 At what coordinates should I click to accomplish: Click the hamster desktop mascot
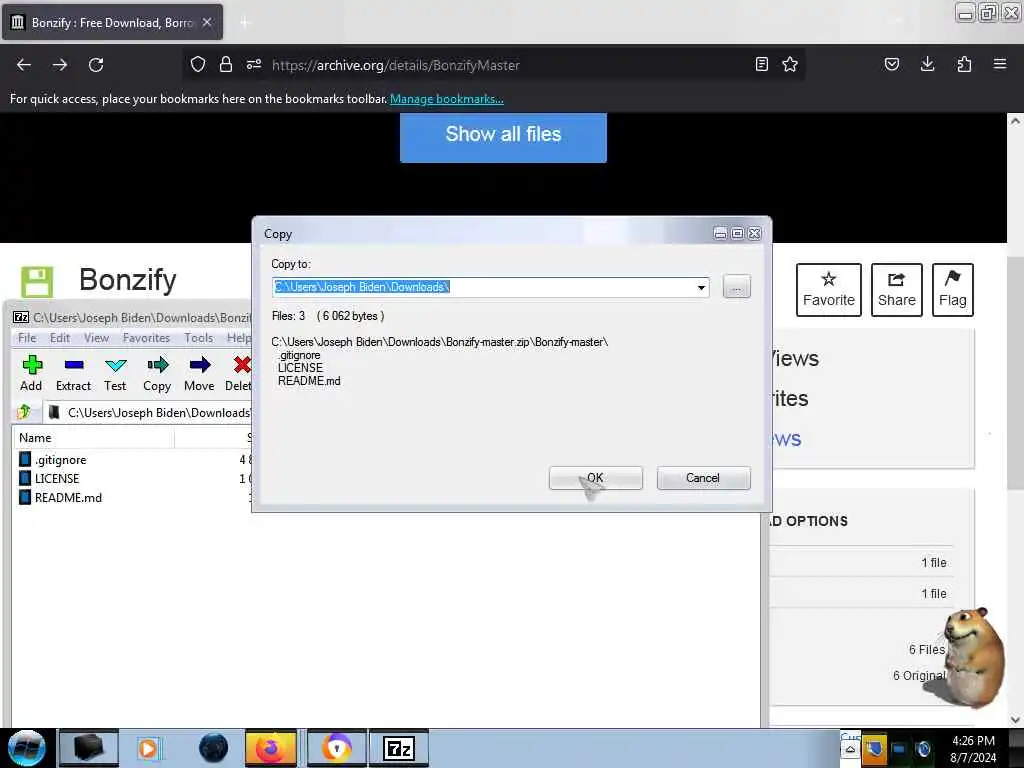point(972,656)
